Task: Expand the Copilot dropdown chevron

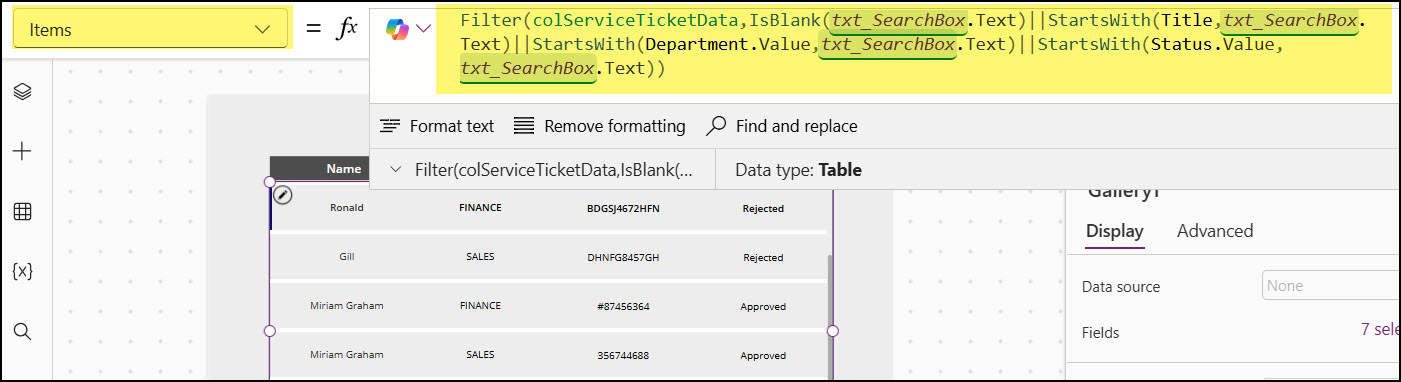Action: click(x=423, y=29)
